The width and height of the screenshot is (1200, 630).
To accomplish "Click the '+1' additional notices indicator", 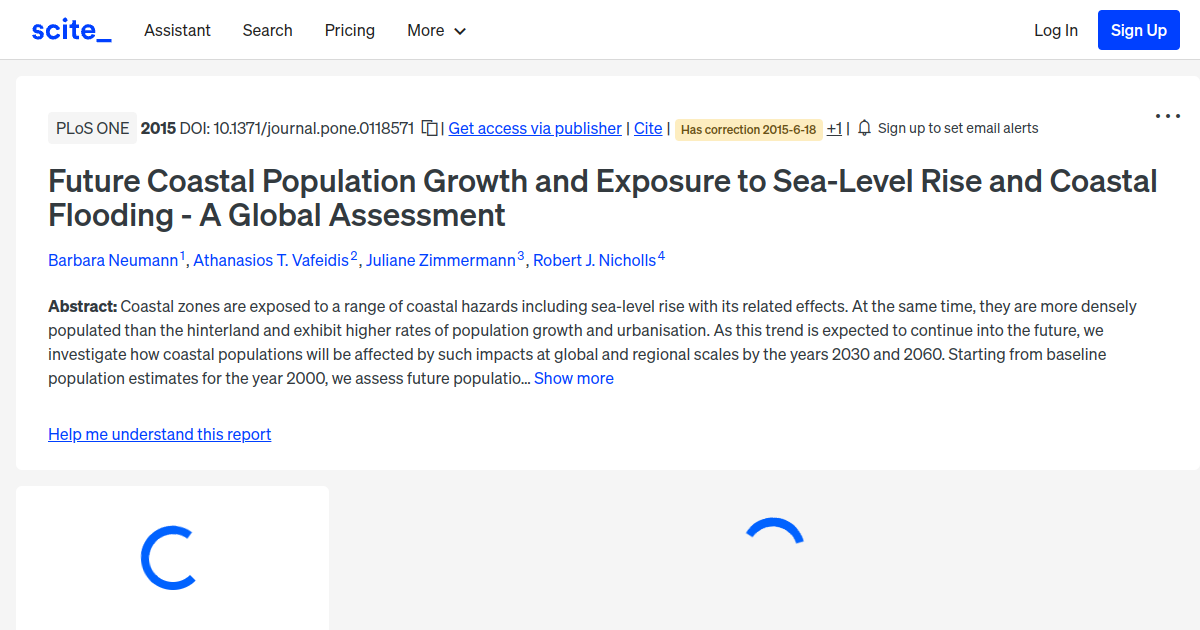I will click(x=834, y=128).
